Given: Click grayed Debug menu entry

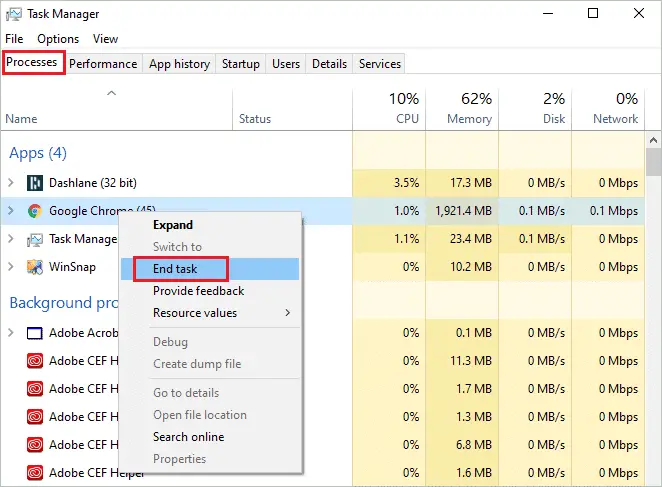Looking at the screenshot, I should (210, 342).
